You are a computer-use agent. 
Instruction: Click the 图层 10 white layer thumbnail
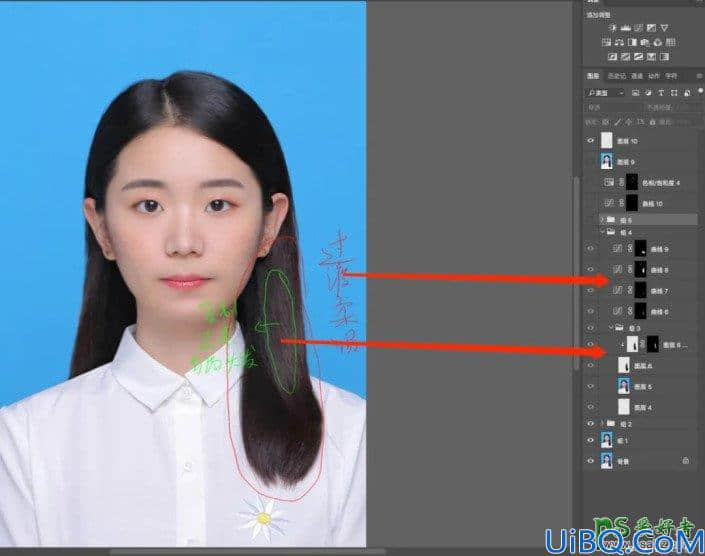tap(607, 140)
